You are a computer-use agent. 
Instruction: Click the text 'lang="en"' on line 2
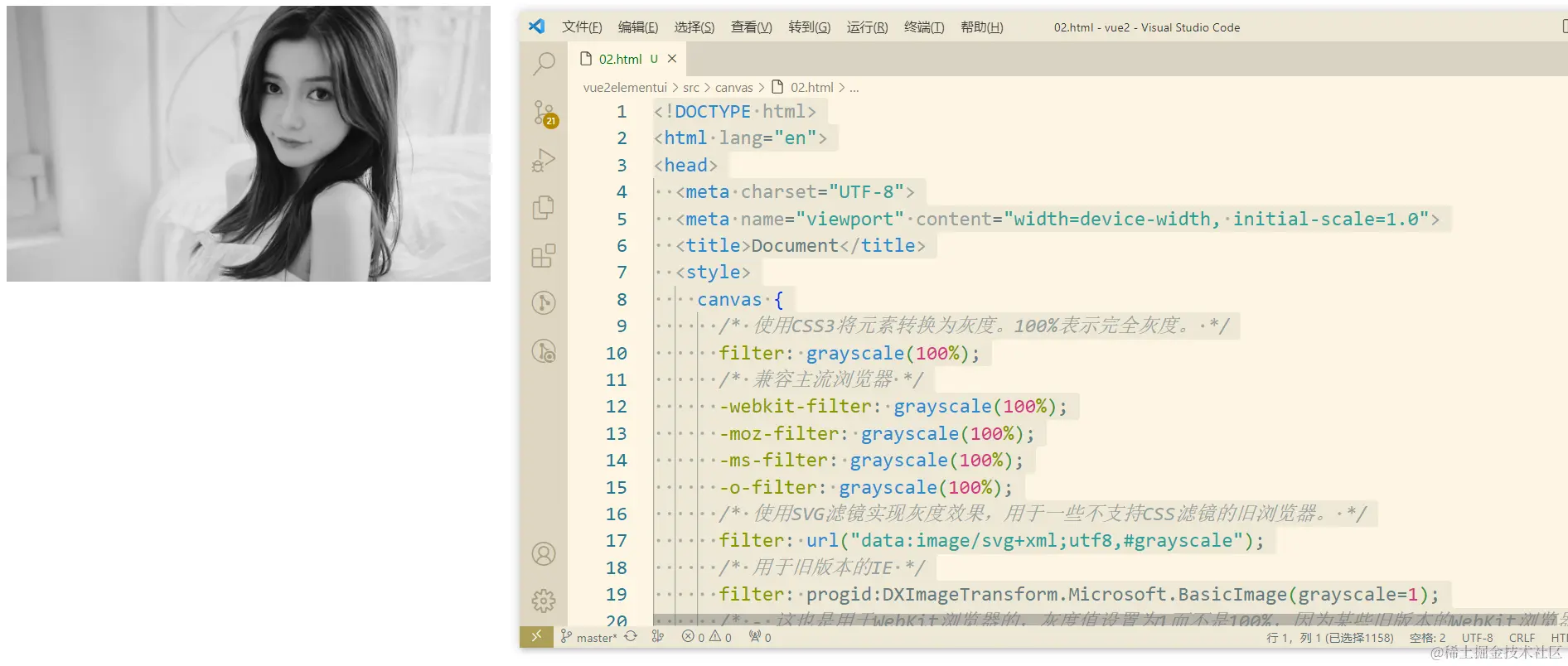(x=767, y=138)
